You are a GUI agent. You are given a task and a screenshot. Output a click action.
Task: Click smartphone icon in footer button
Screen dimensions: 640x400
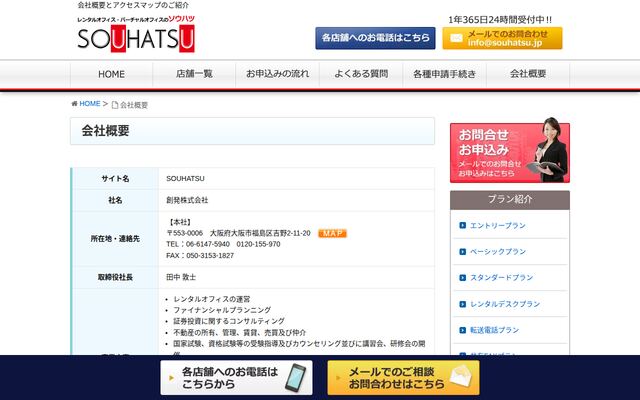[296, 378]
